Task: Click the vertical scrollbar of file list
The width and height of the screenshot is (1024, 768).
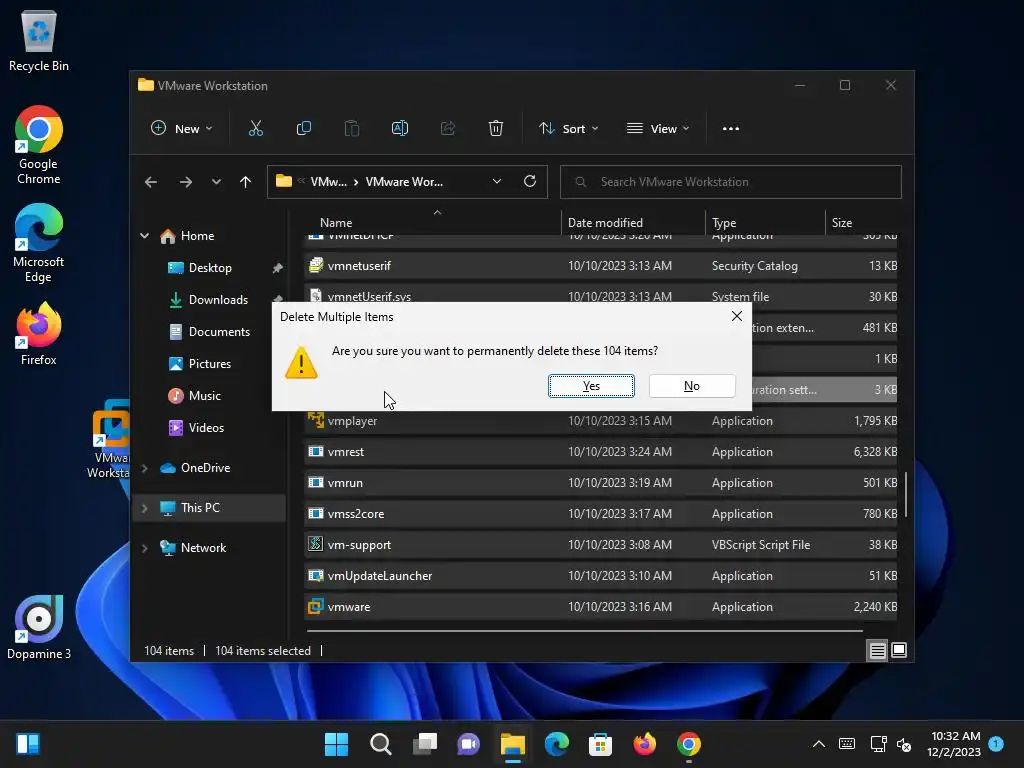Action: click(906, 495)
